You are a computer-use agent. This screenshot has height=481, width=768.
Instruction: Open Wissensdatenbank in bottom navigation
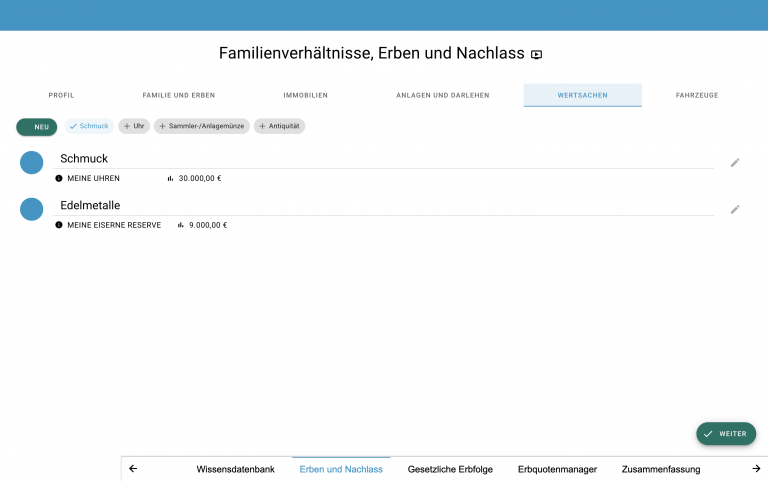point(236,469)
